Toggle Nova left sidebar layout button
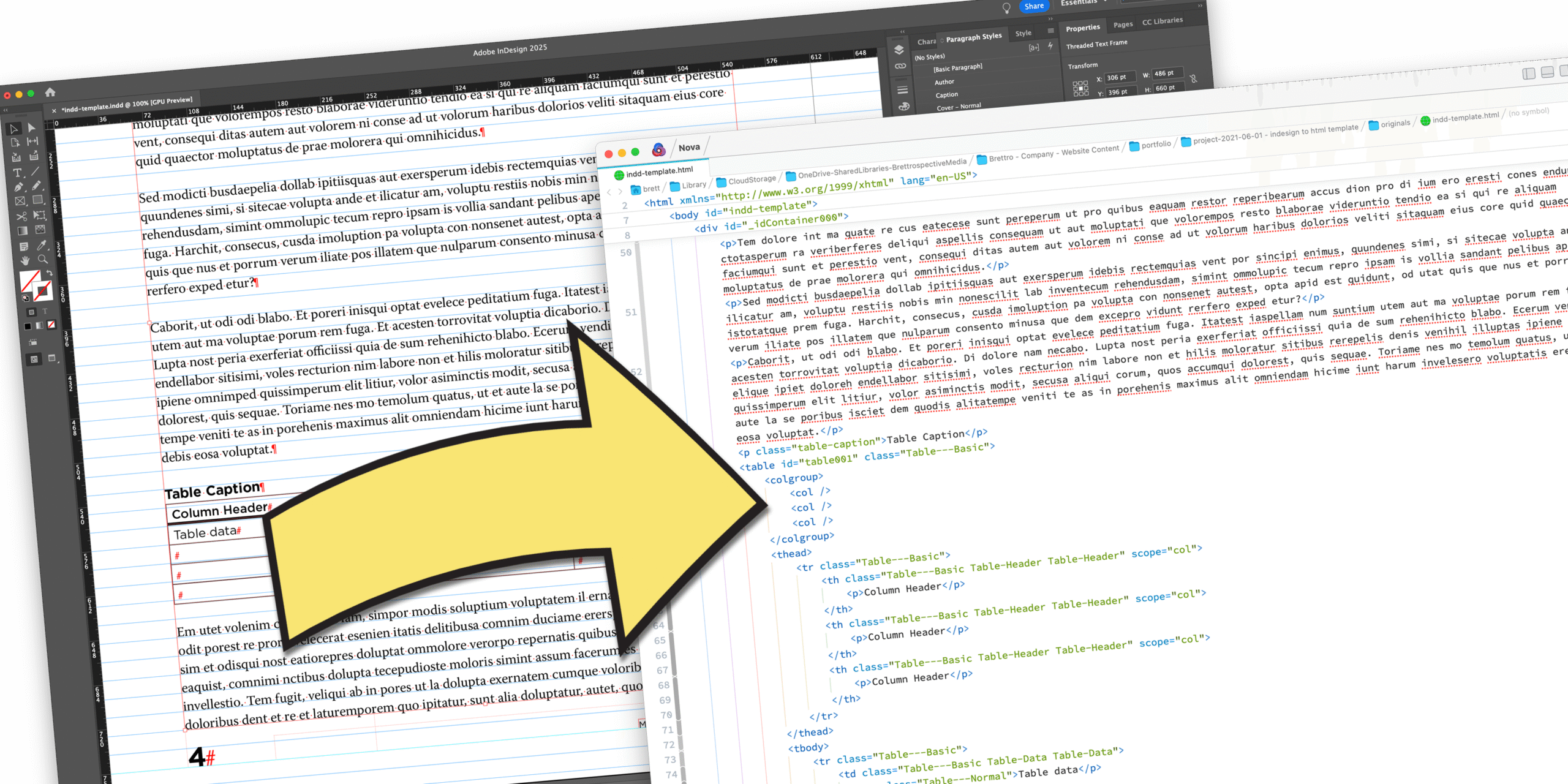Viewport: 1568px width, 784px height. click(x=1529, y=73)
